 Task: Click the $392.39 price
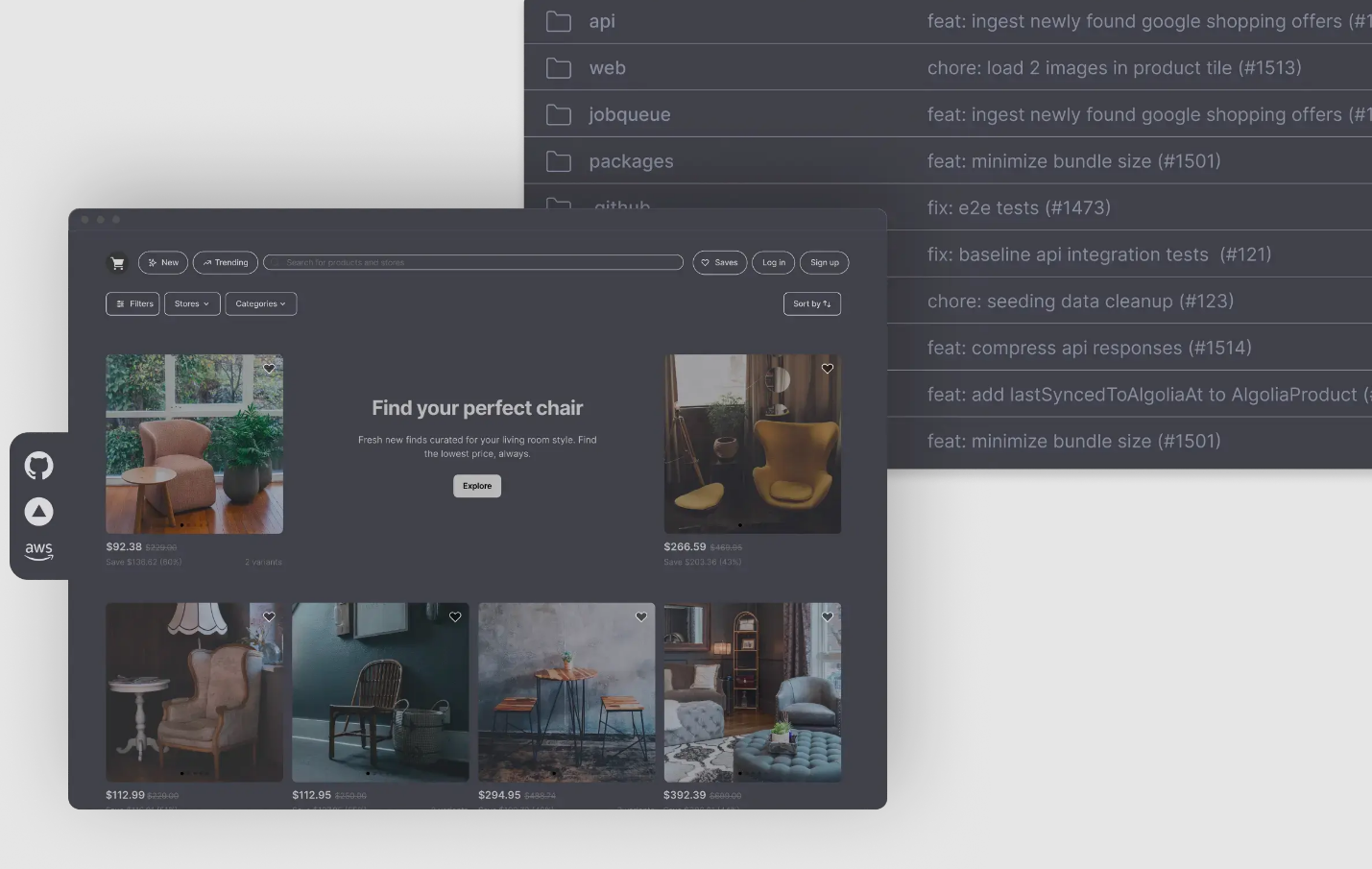685,795
